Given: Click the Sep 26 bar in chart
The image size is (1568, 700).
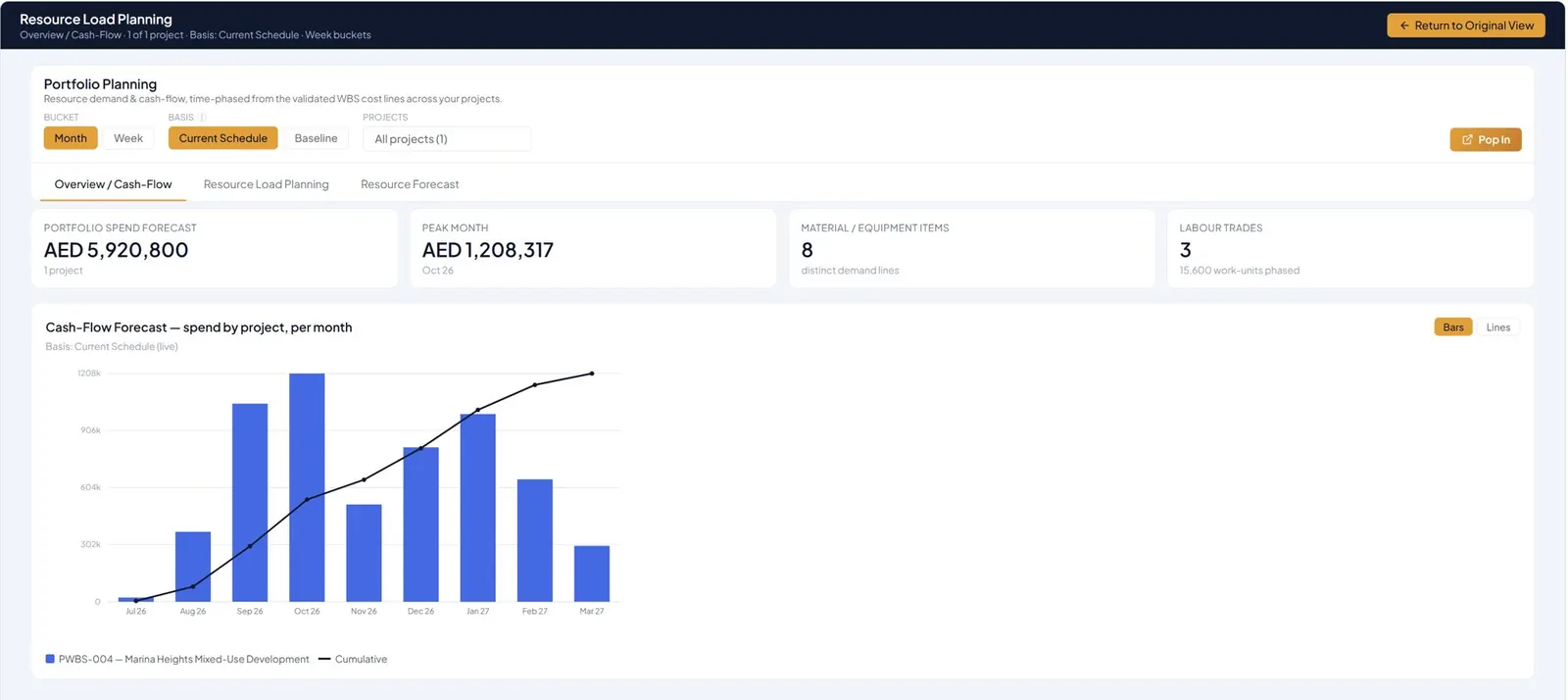Looking at the screenshot, I should [x=250, y=502].
